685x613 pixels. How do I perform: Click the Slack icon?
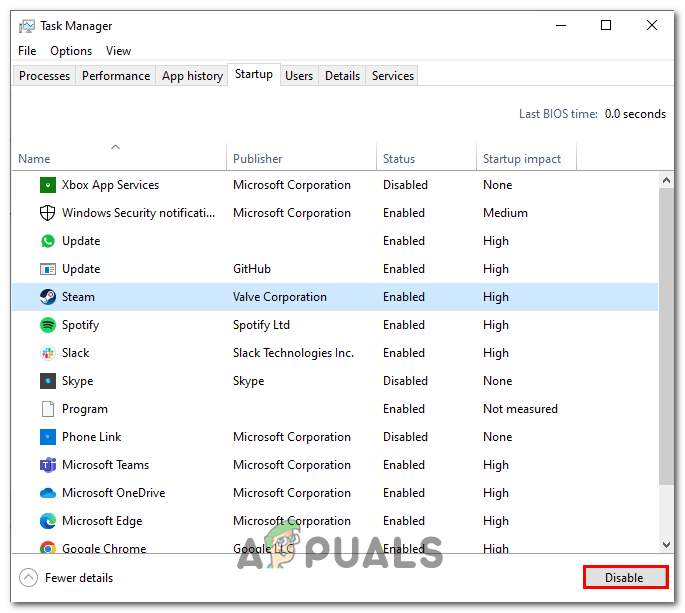click(48, 353)
